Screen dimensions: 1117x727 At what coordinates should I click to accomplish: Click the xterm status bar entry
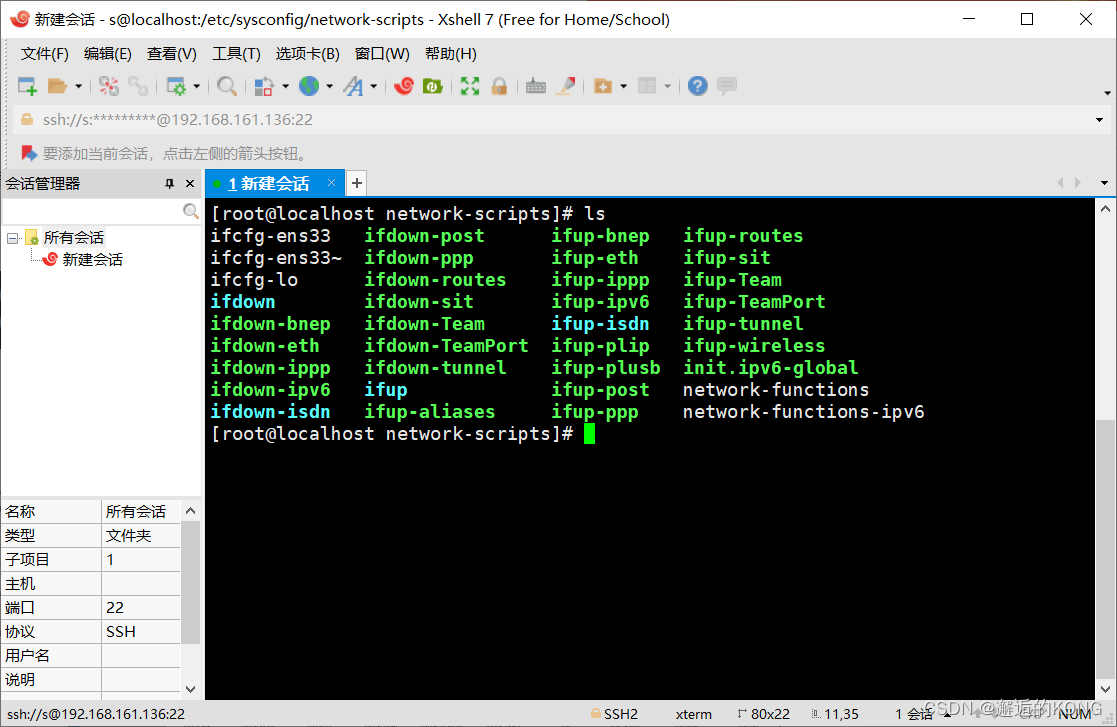click(693, 713)
